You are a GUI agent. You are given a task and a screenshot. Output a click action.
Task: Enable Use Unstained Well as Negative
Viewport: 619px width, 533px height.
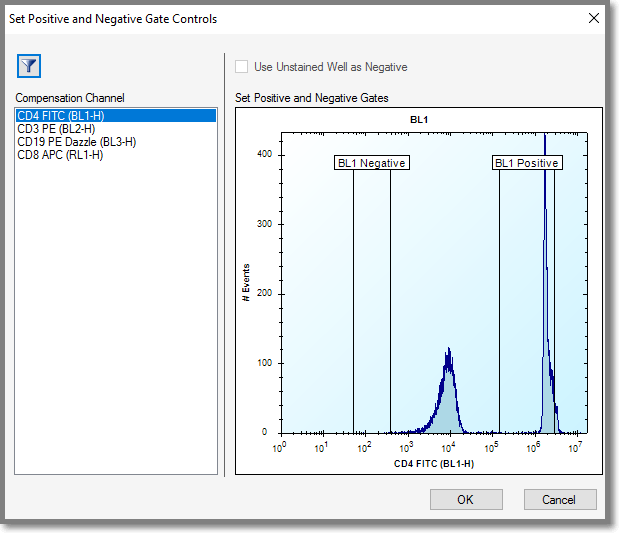point(241,67)
